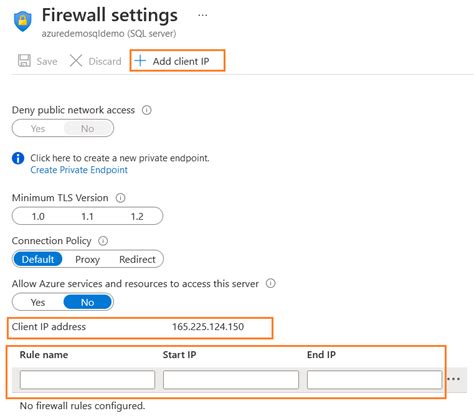Click the Firewall settings shield icon

(23, 21)
